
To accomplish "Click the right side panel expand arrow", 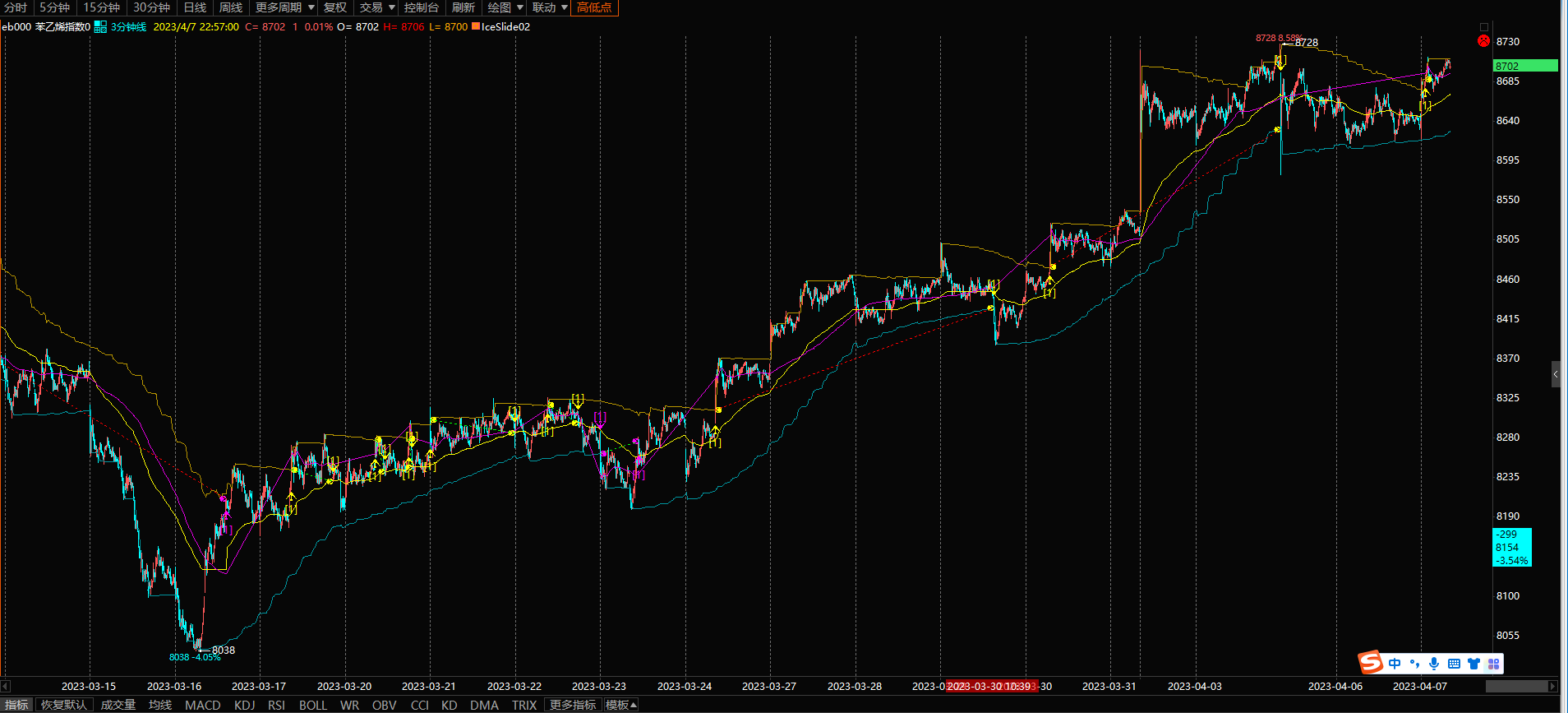I will [x=1556, y=374].
